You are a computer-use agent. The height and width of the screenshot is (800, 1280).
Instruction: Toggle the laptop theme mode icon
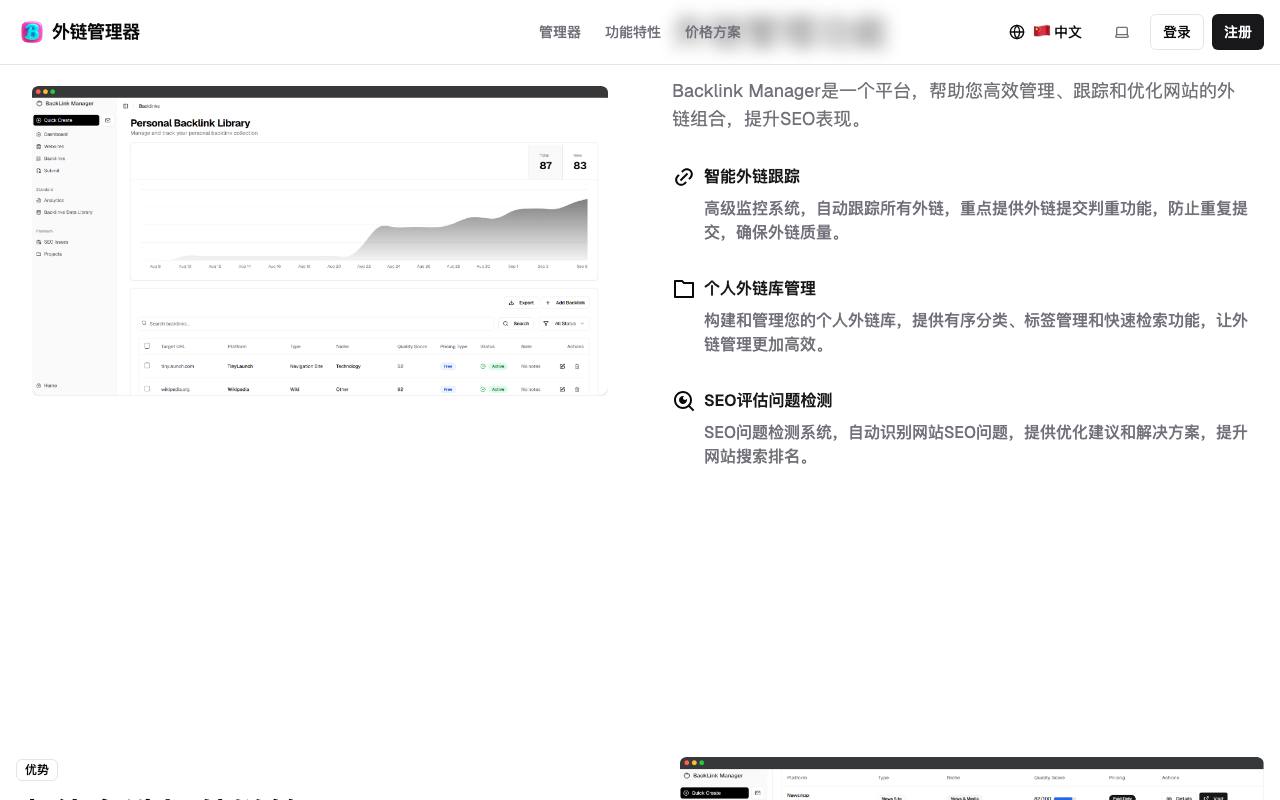point(1122,32)
